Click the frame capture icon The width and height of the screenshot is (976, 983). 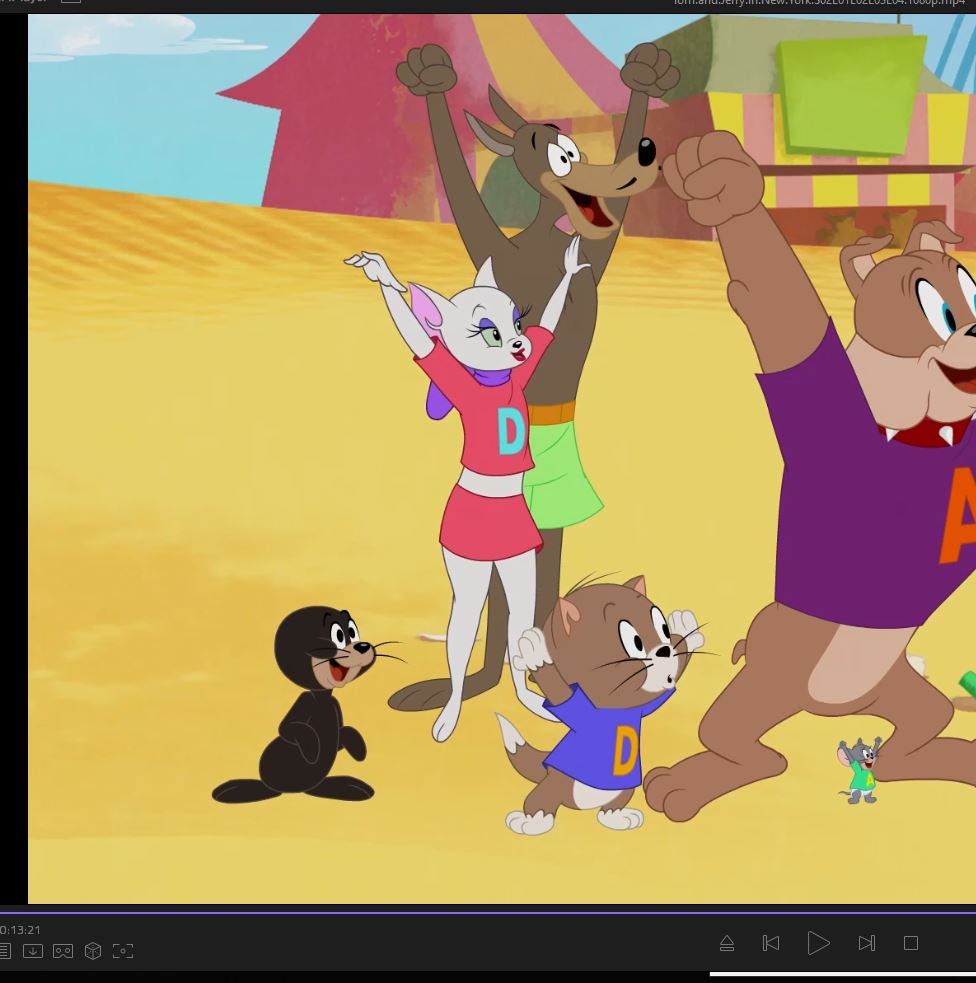(x=123, y=951)
